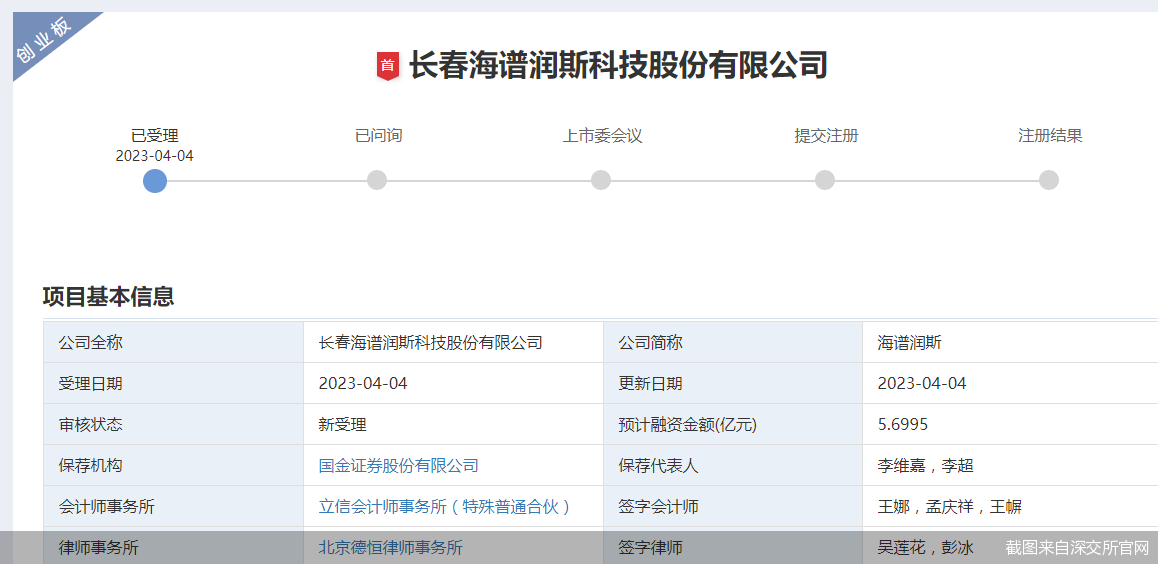The height and width of the screenshot is (564, 1158).
Task: Click the 上市委会议 progress step circle
Action: pyautogui.click(x=601, y=180)
